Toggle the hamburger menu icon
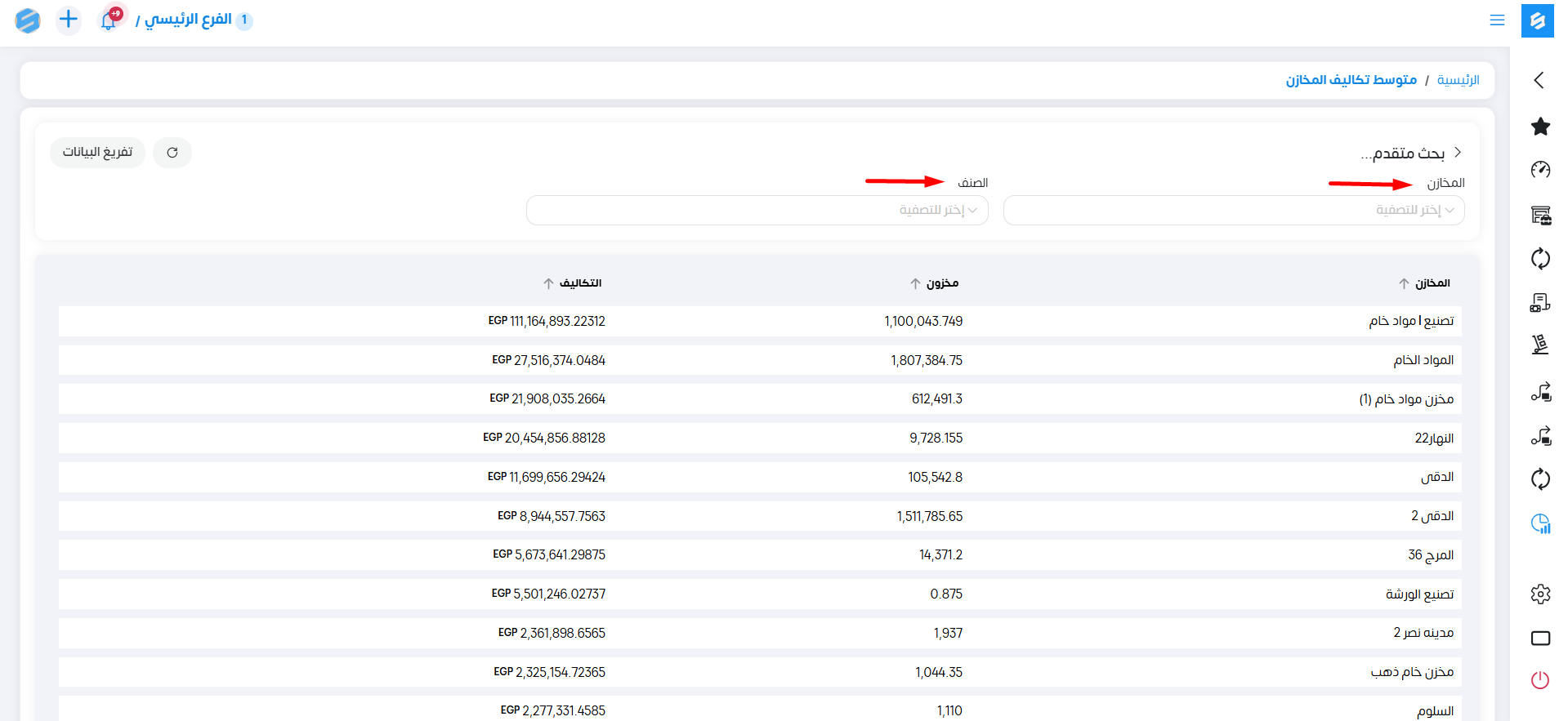 [x=1497, y=20]
